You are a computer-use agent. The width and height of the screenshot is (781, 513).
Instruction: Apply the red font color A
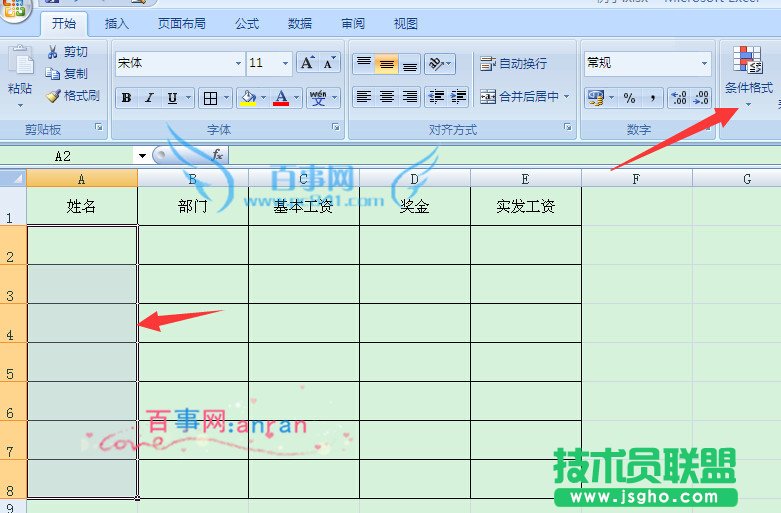coord(281,98)
